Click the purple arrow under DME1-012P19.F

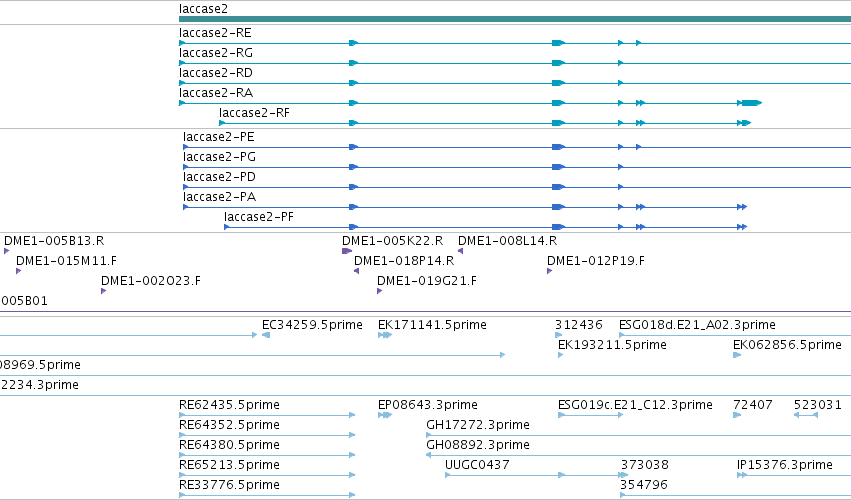point(549,271)
